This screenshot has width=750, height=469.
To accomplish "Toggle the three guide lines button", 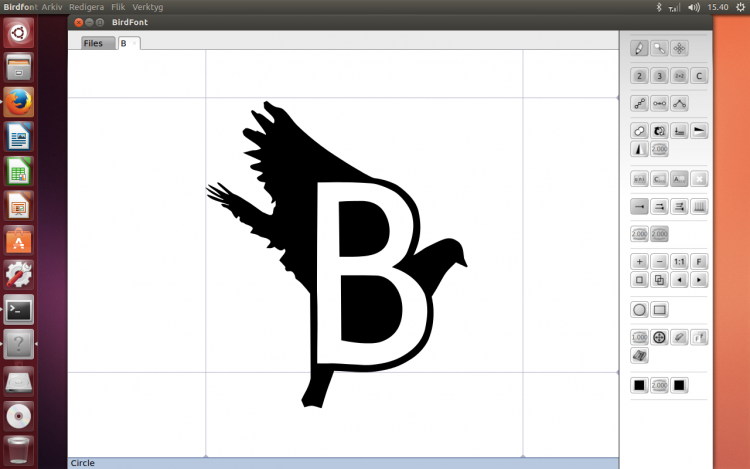I will coord(679,207).
